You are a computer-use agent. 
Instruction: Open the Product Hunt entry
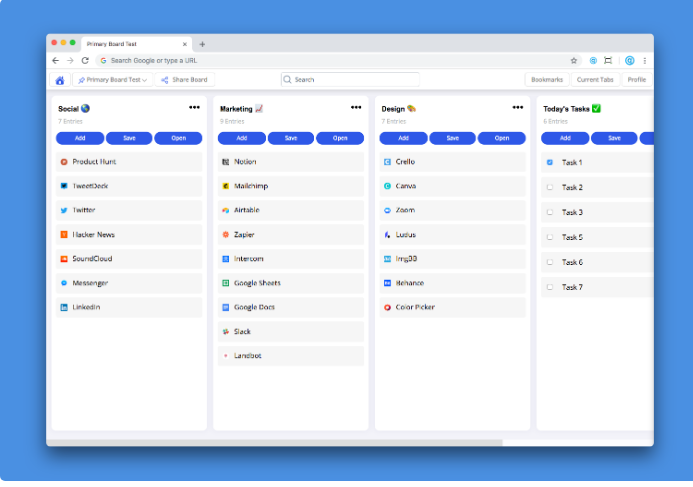[129, 162]
